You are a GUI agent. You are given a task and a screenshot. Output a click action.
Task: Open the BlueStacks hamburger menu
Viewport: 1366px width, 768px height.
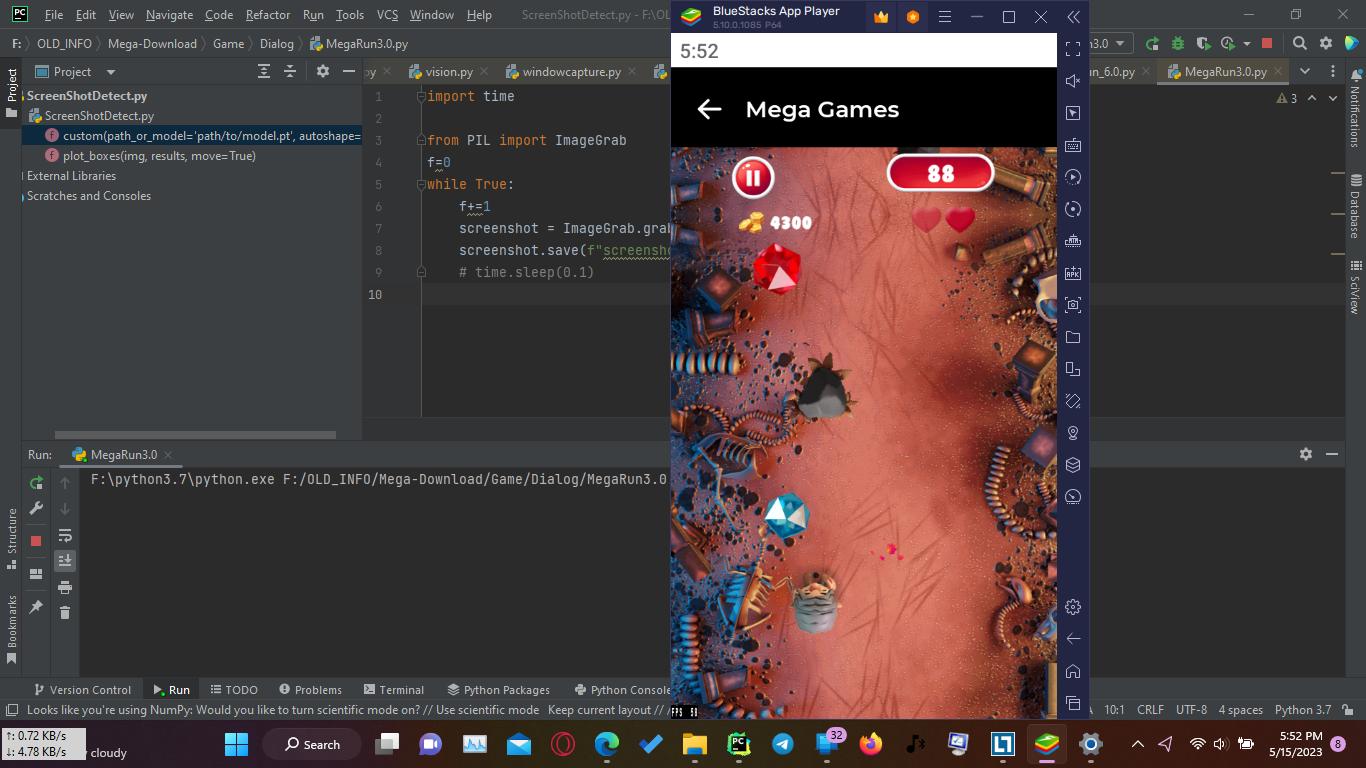(944, 17)
